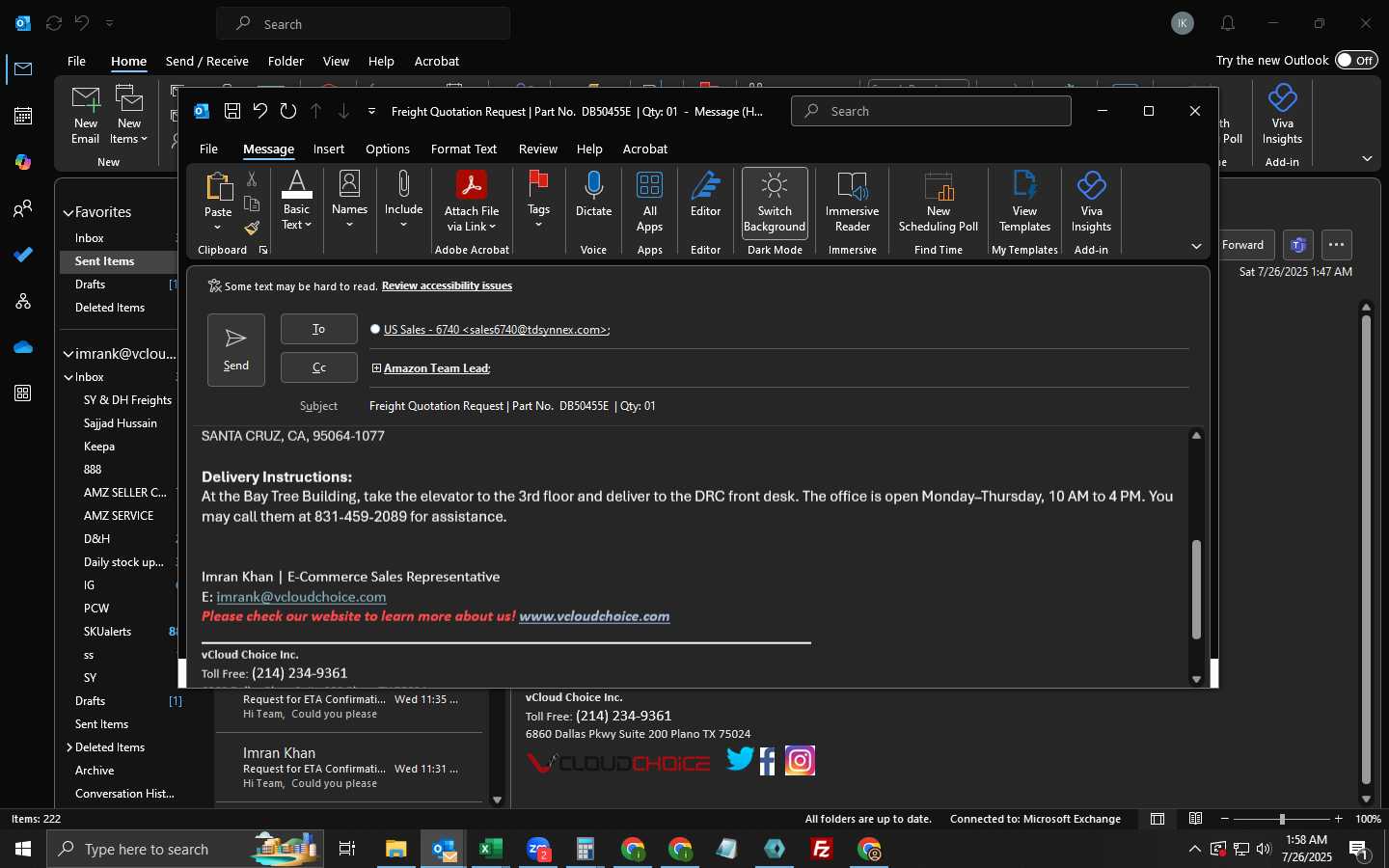Open Viva Insights in message window
This screenshot has height=868, width=1389.
tap(1091, 202)
